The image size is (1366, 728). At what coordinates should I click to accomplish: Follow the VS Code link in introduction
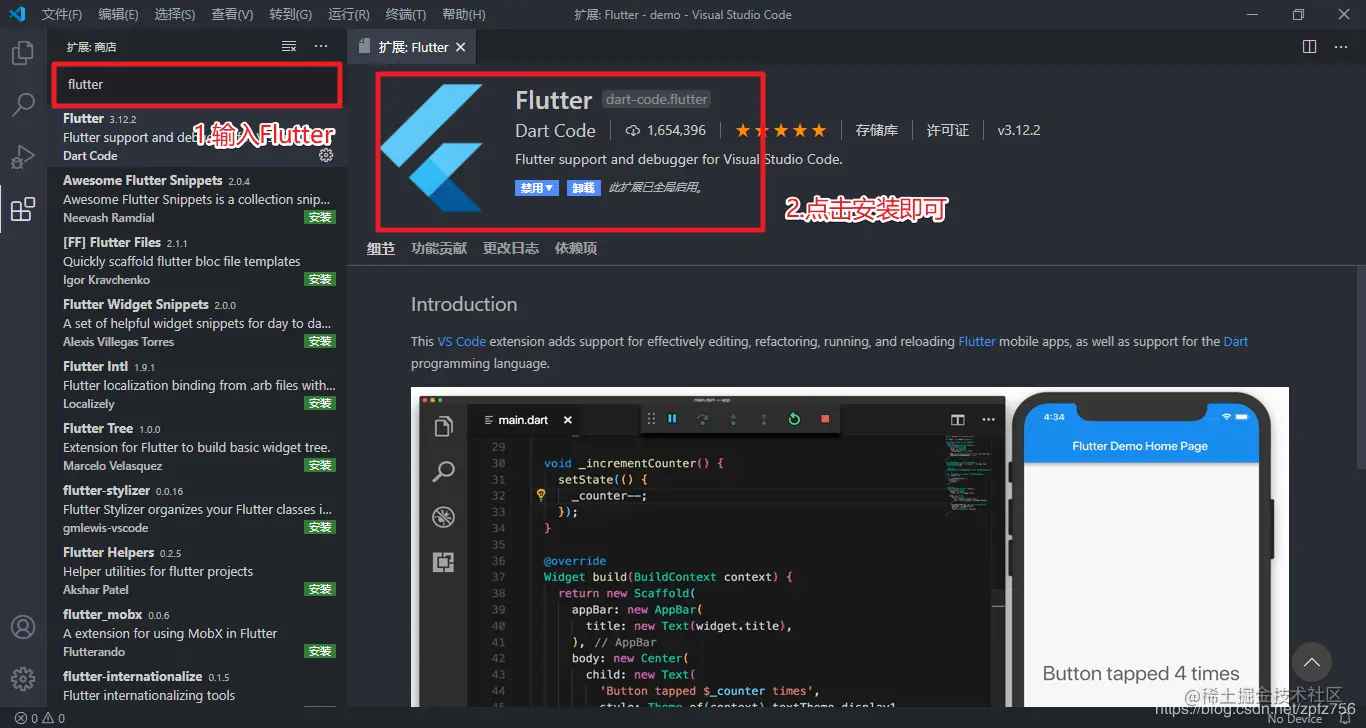point(462,341)
